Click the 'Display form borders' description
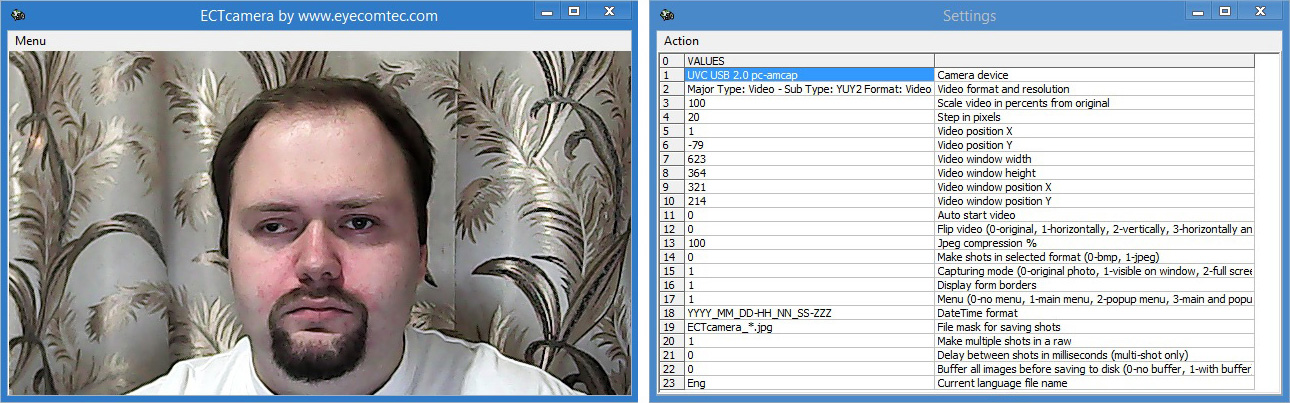This screenshot has width=1290, height=403. pos(1094,285)
